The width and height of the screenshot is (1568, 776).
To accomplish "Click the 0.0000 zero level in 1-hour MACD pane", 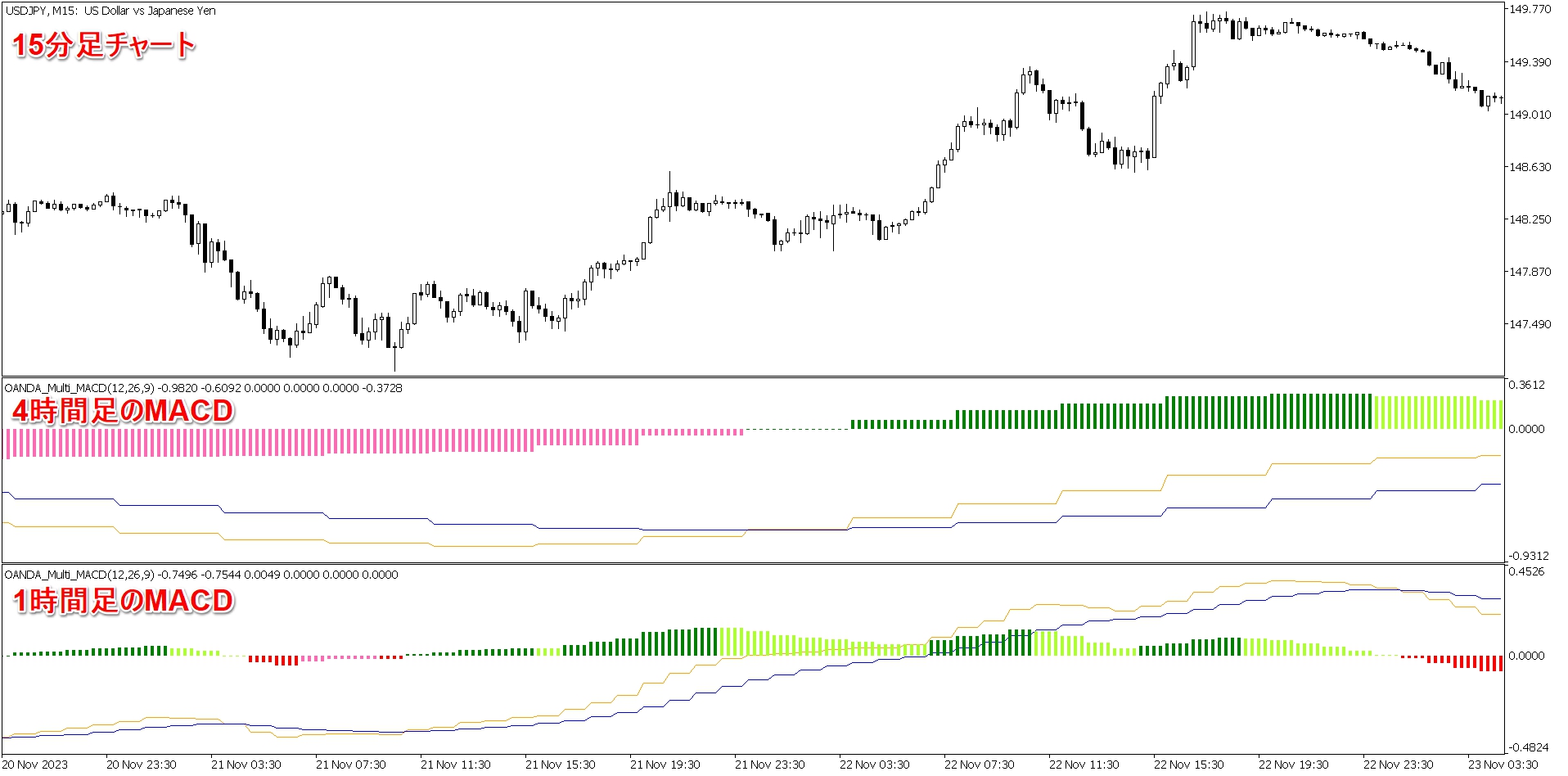I will 1527,656.
